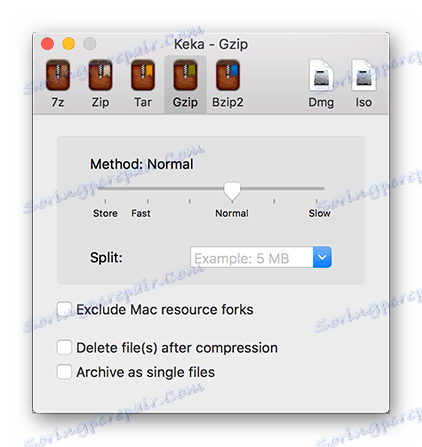The image size is (422, 447).
Task: Click the Normal label under slider
Action: (232, 213)
